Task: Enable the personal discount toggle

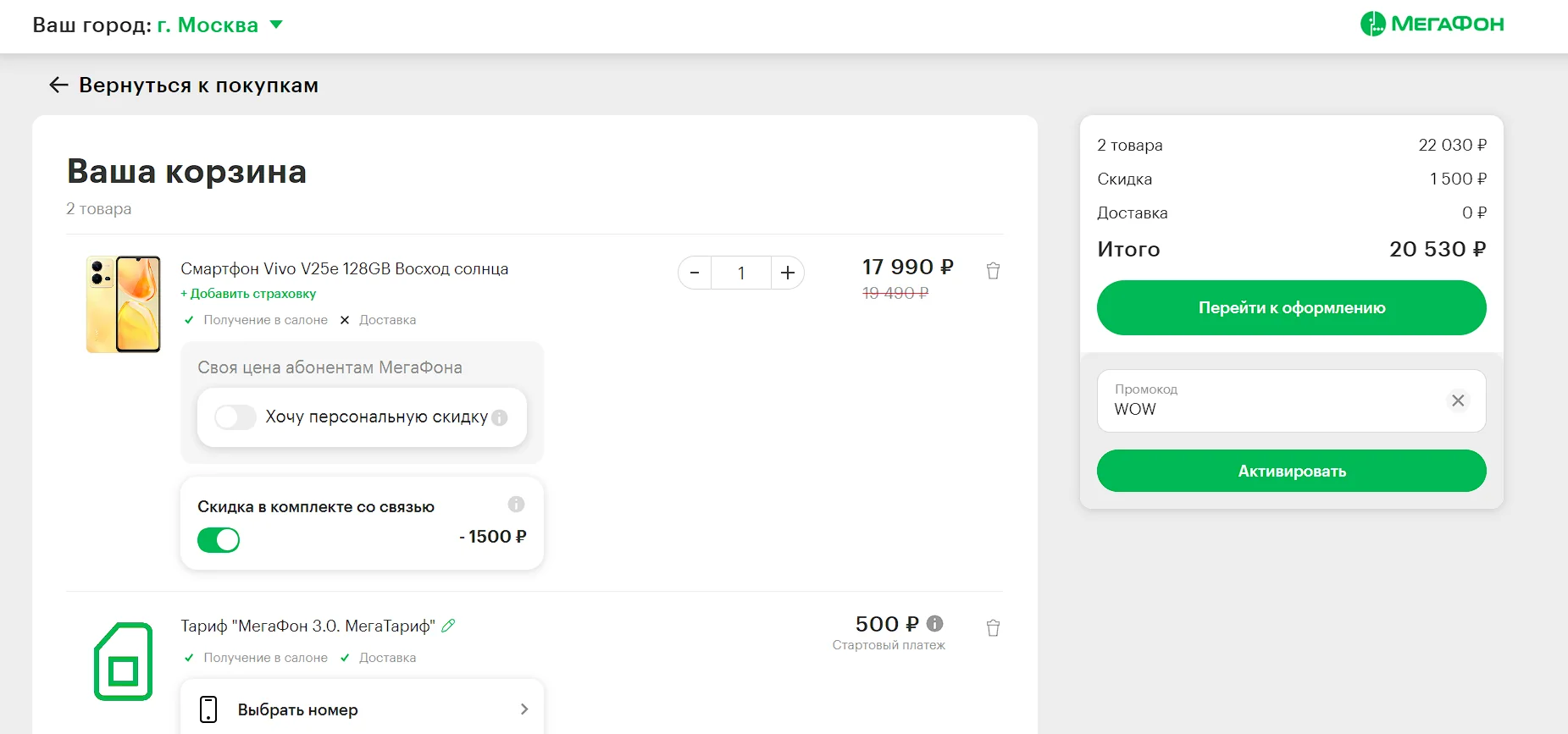Action: click(x=235, y=417)
